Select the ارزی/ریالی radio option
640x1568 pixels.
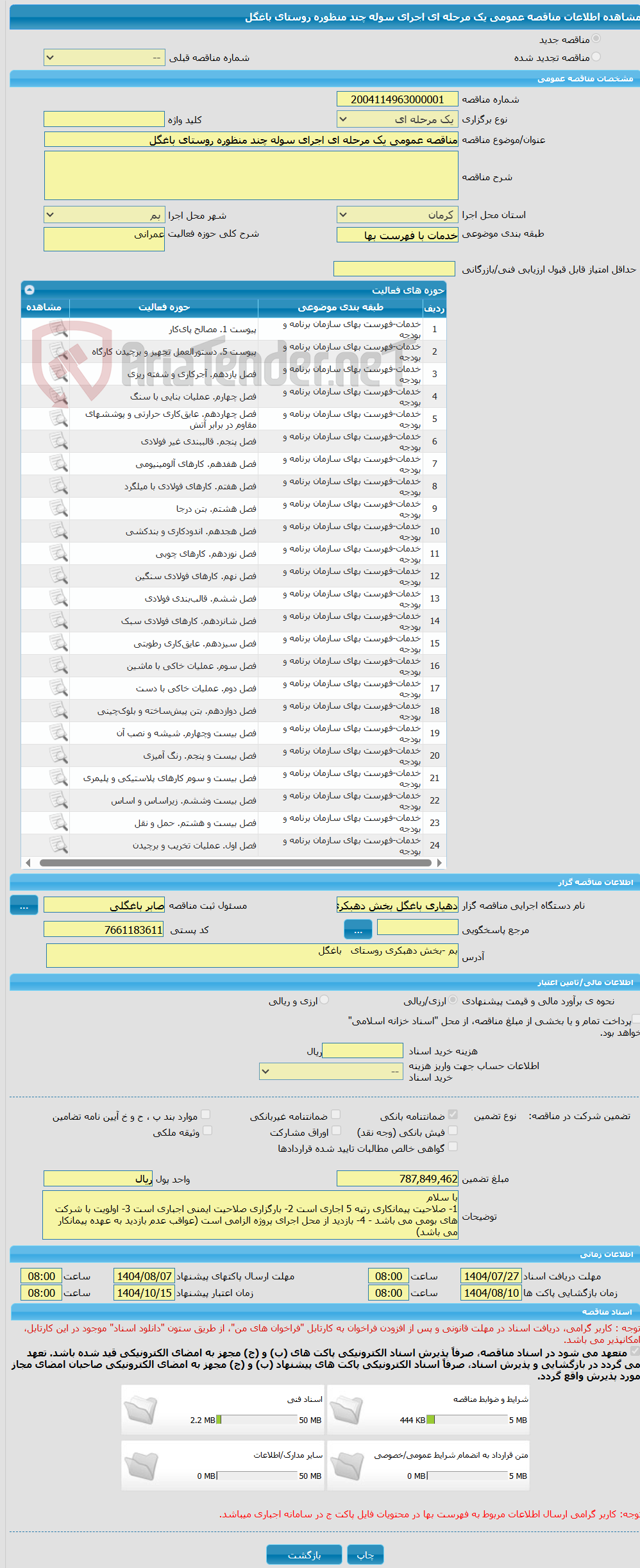coord(453,1000)
